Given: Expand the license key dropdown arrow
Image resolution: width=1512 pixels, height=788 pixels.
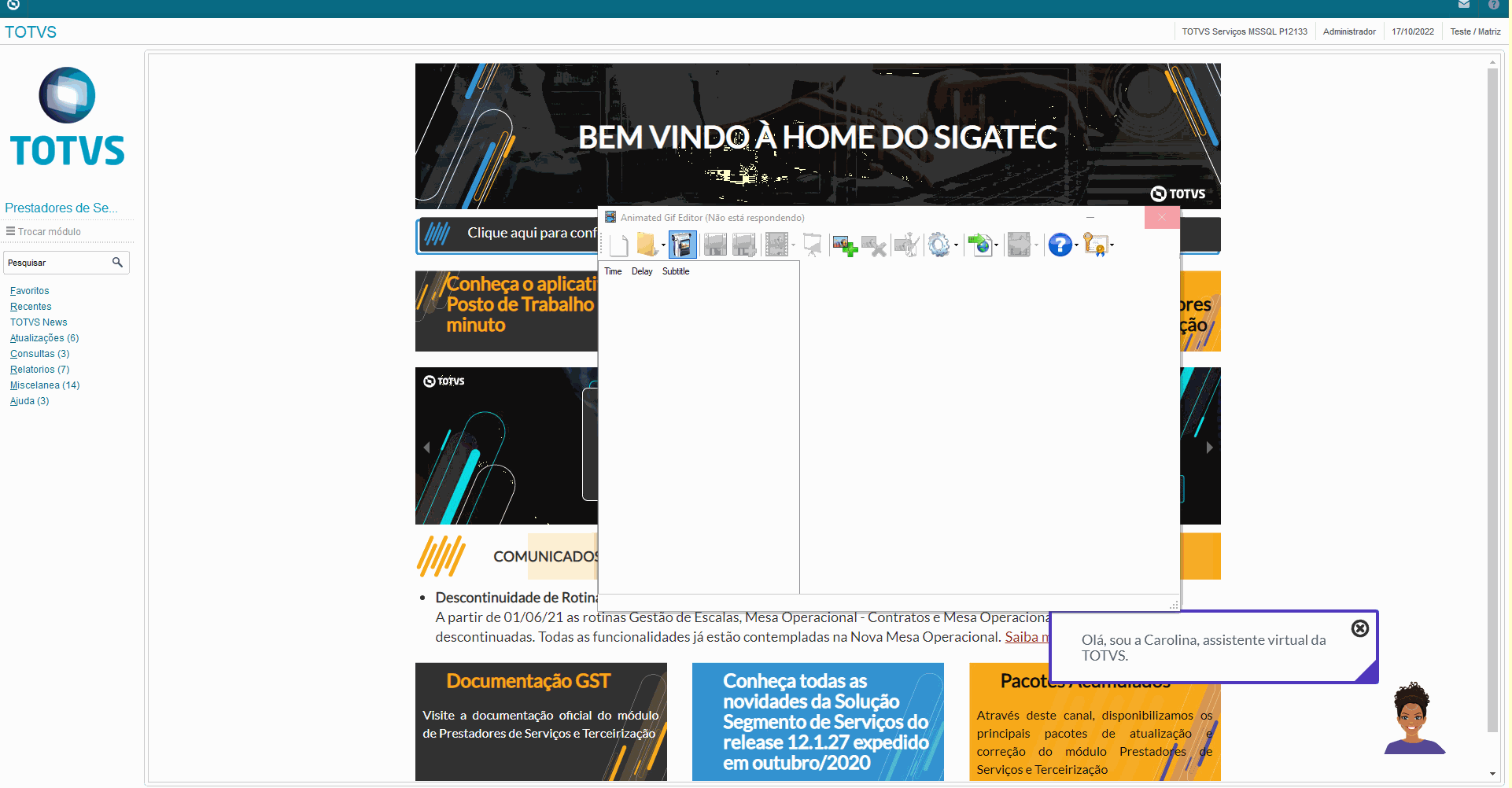Looking at the screenshot, I should click(x=1112, y=245).
